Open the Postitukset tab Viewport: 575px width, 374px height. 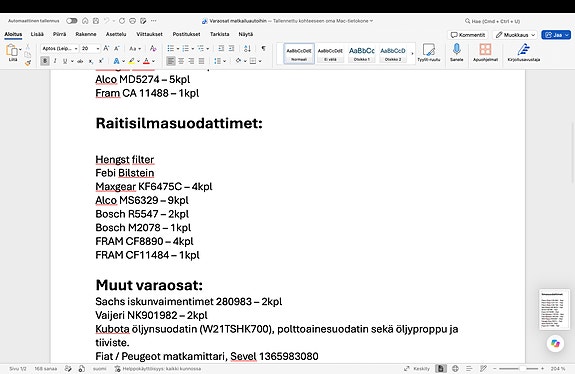coord(186,34)
